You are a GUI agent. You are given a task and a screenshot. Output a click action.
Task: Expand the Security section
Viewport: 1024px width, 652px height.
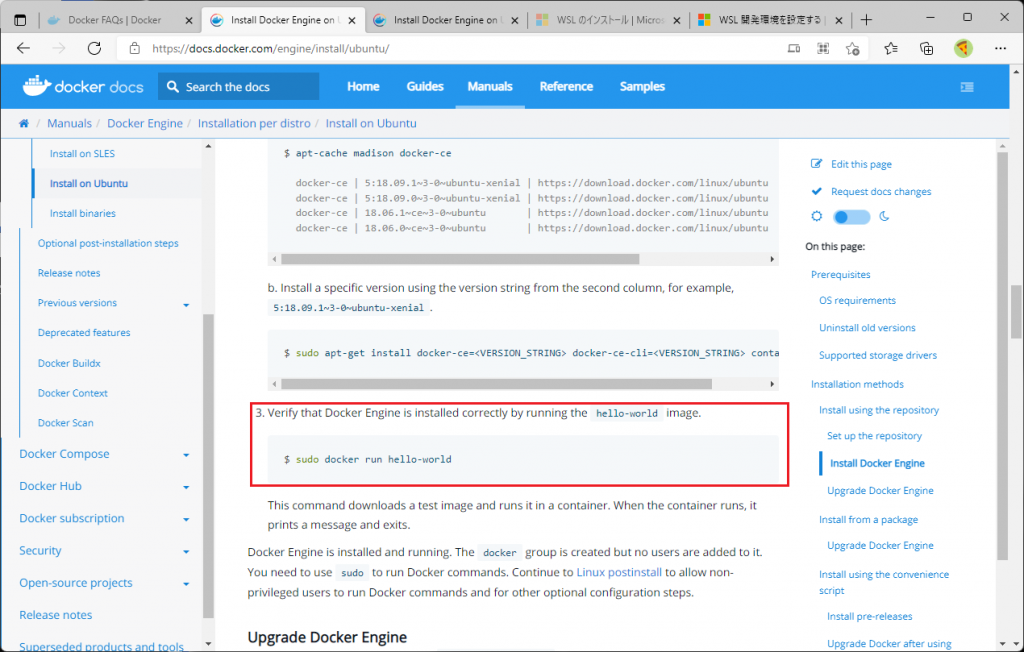click(186, 551)
